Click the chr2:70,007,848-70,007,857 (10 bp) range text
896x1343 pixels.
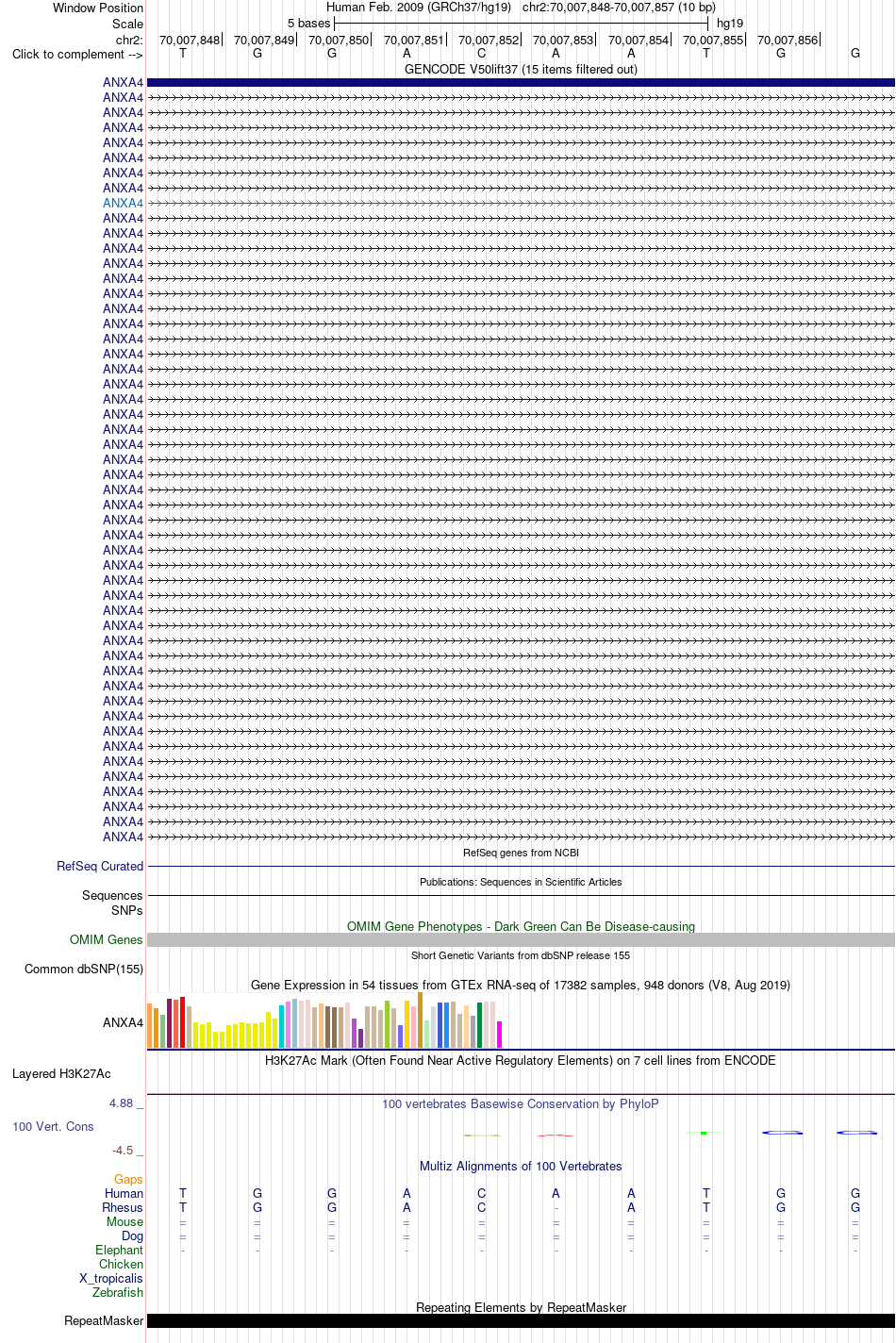619,7
